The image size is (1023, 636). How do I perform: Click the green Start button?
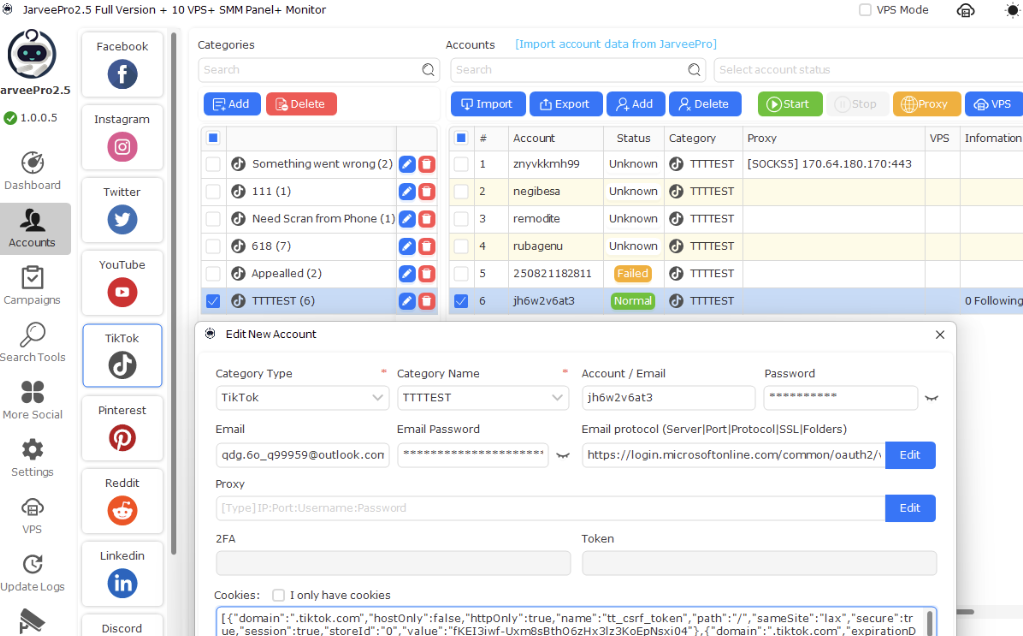pyautogui.click(x=789, y=104)
